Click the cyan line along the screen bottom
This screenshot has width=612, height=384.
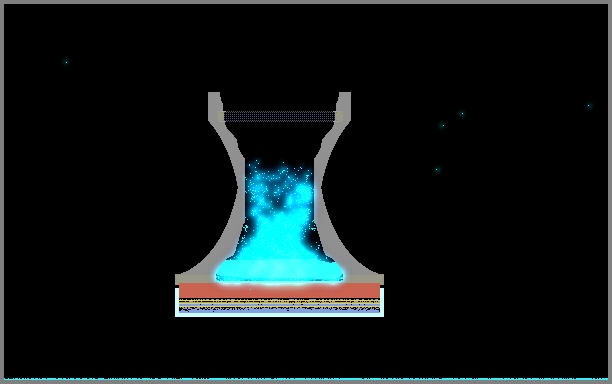(x=306, y=379)
